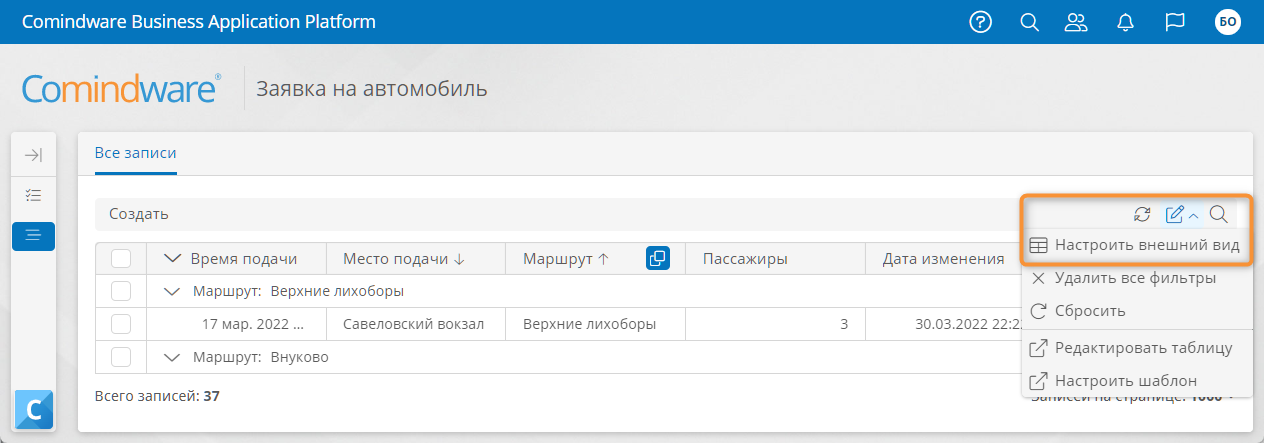Click Comindware Business Application Platform header title

point(200,22)
